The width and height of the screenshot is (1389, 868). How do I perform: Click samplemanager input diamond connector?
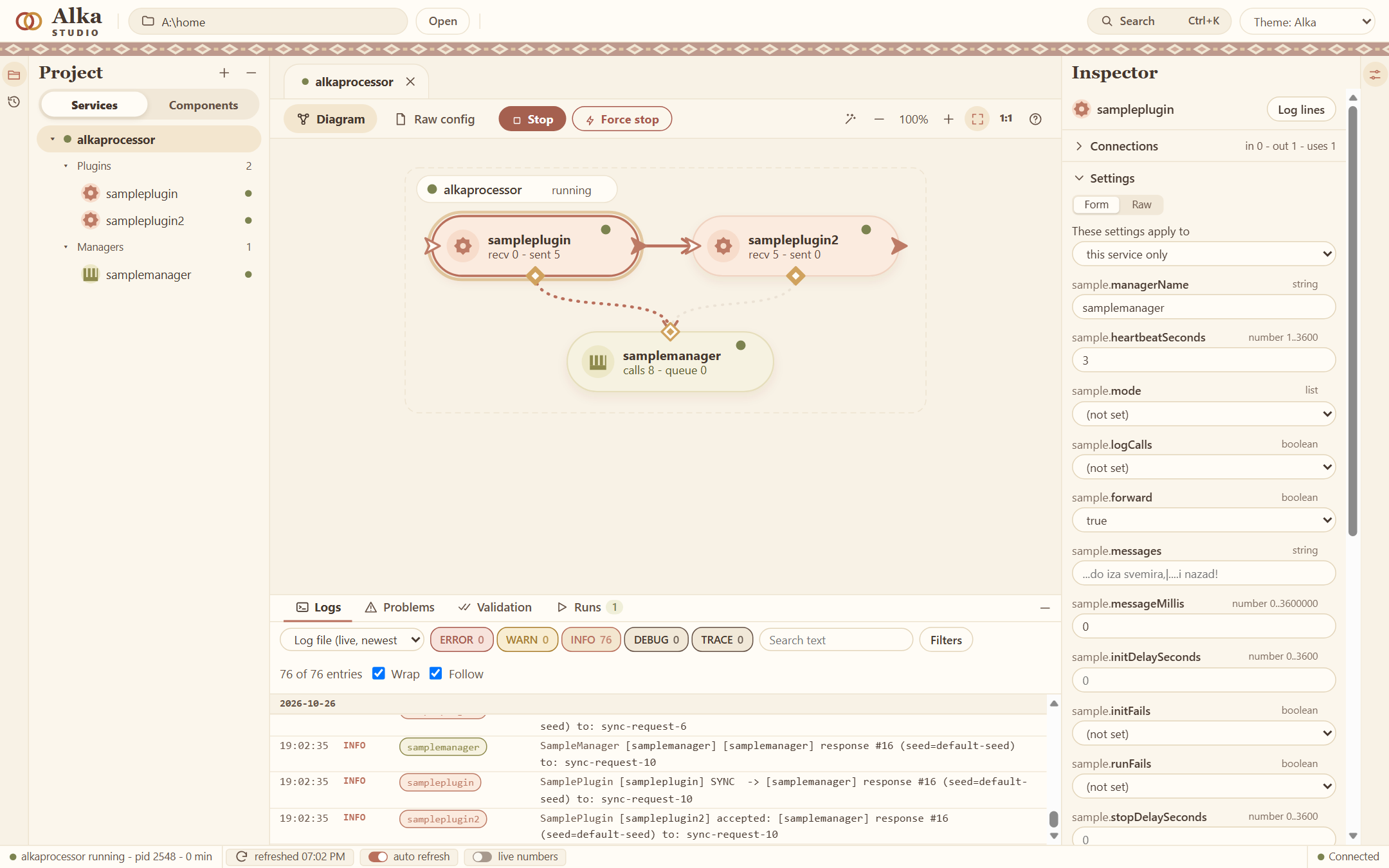(x=670, y=331)
